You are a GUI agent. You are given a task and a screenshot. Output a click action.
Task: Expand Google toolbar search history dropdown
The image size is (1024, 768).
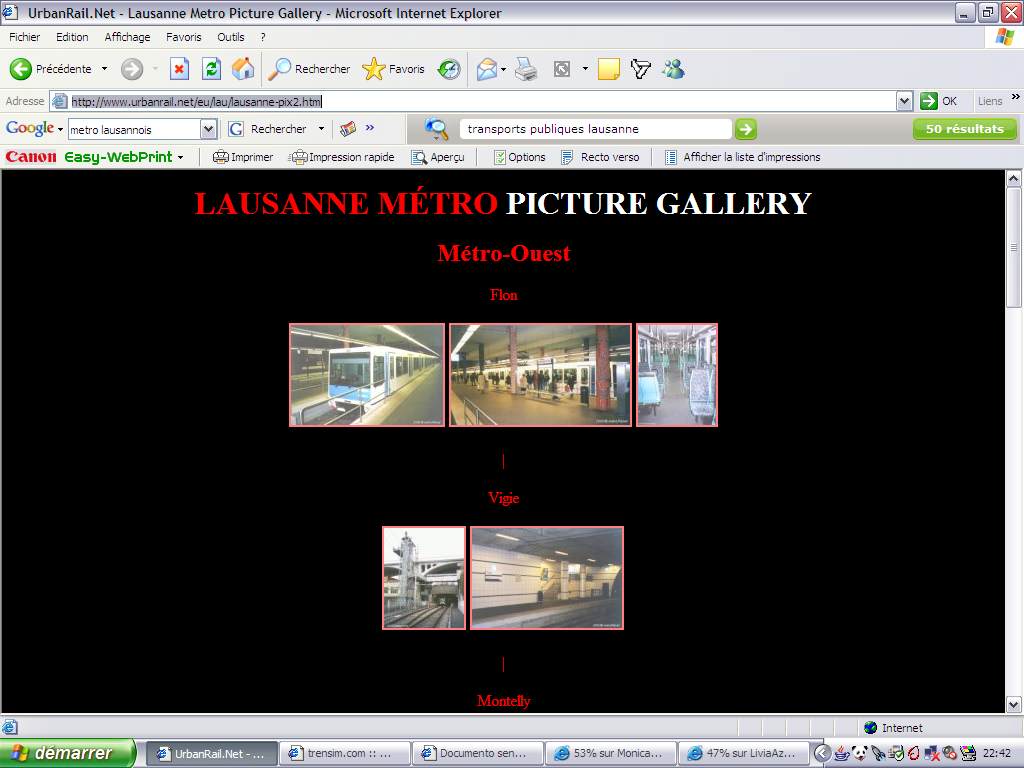coord(208,129)
